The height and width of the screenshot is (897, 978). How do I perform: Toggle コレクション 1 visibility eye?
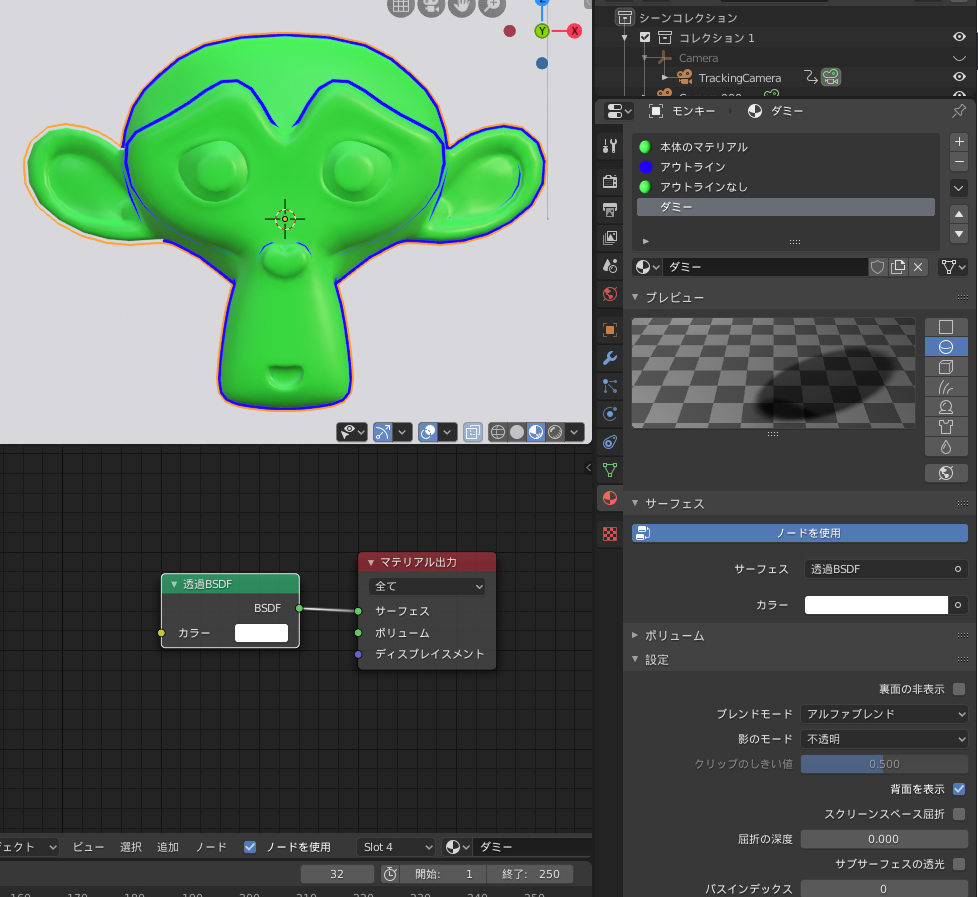(959, 37)
